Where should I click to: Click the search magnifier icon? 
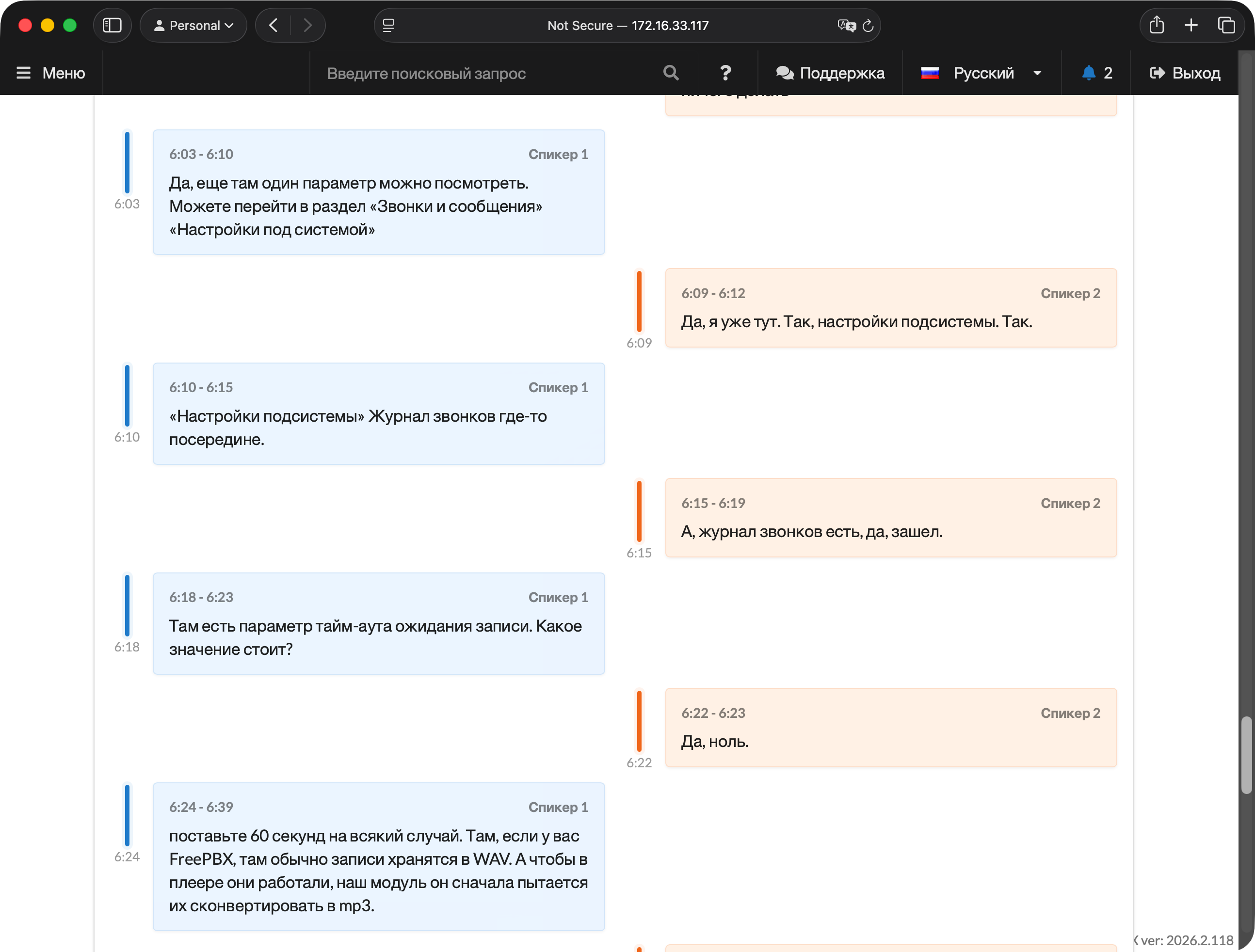(x=671, y=73)
